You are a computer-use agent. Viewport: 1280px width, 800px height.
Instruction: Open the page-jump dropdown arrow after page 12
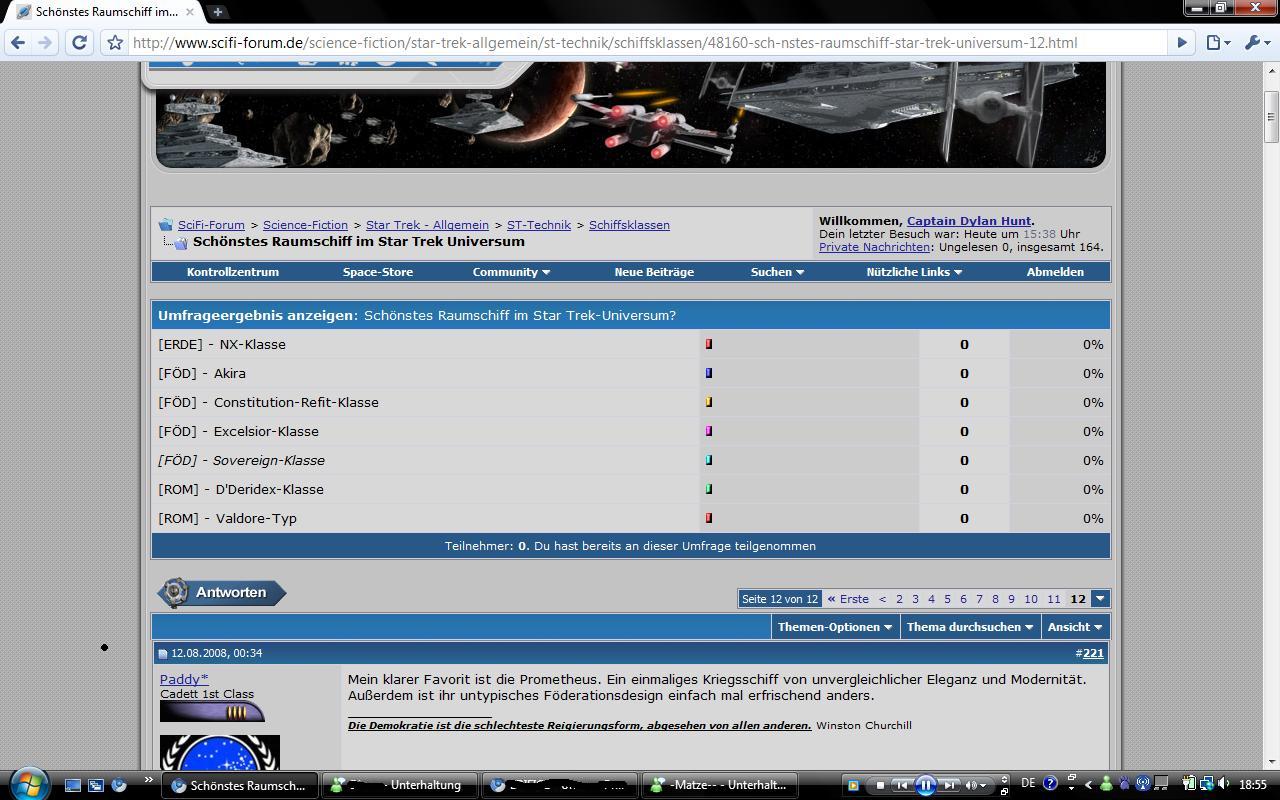(1100, 599)
